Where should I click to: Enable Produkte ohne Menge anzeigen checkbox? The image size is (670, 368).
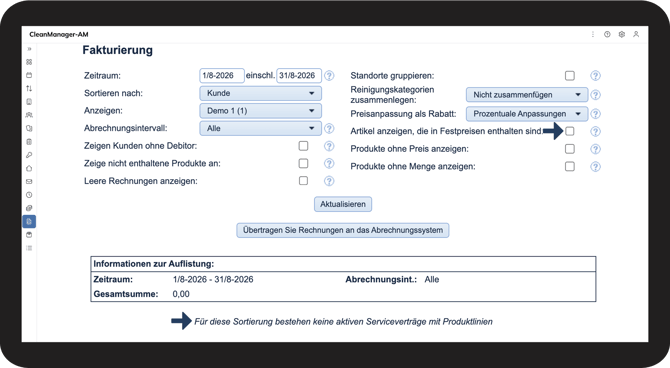pyautogui.click(x=570, y=166)
